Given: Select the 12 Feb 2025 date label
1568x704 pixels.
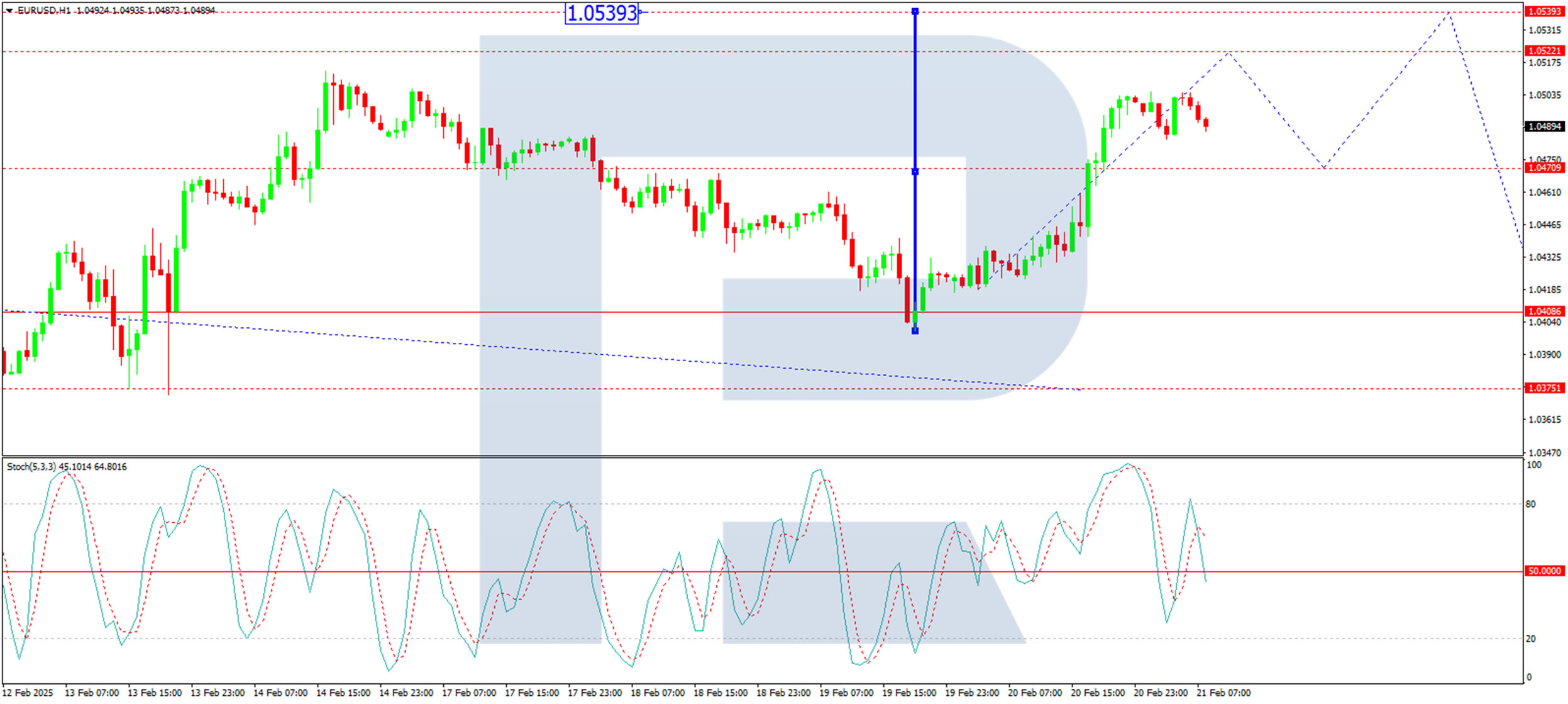Looking at the screenshot, I should pos(28,693).
